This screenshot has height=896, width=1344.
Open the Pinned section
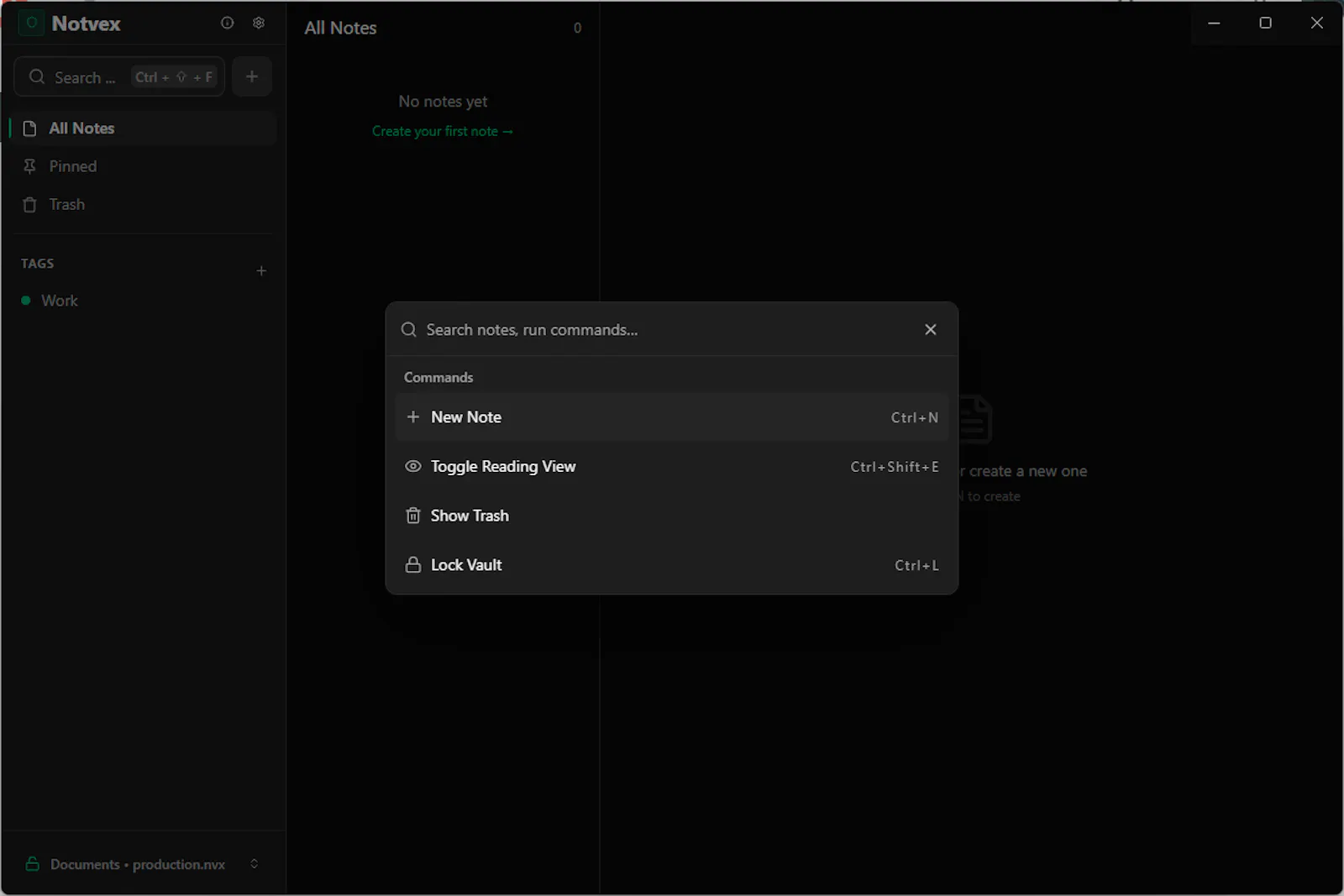pos(143,166)
